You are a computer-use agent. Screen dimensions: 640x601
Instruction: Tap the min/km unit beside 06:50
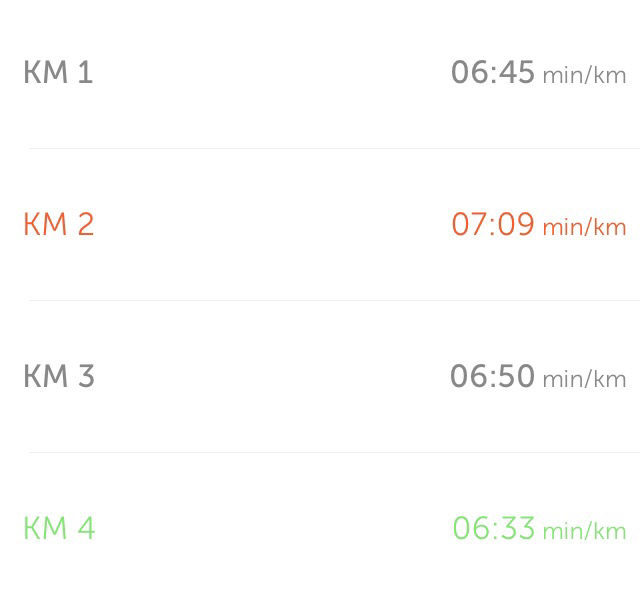pyautogui.click(x=584, y=379)
